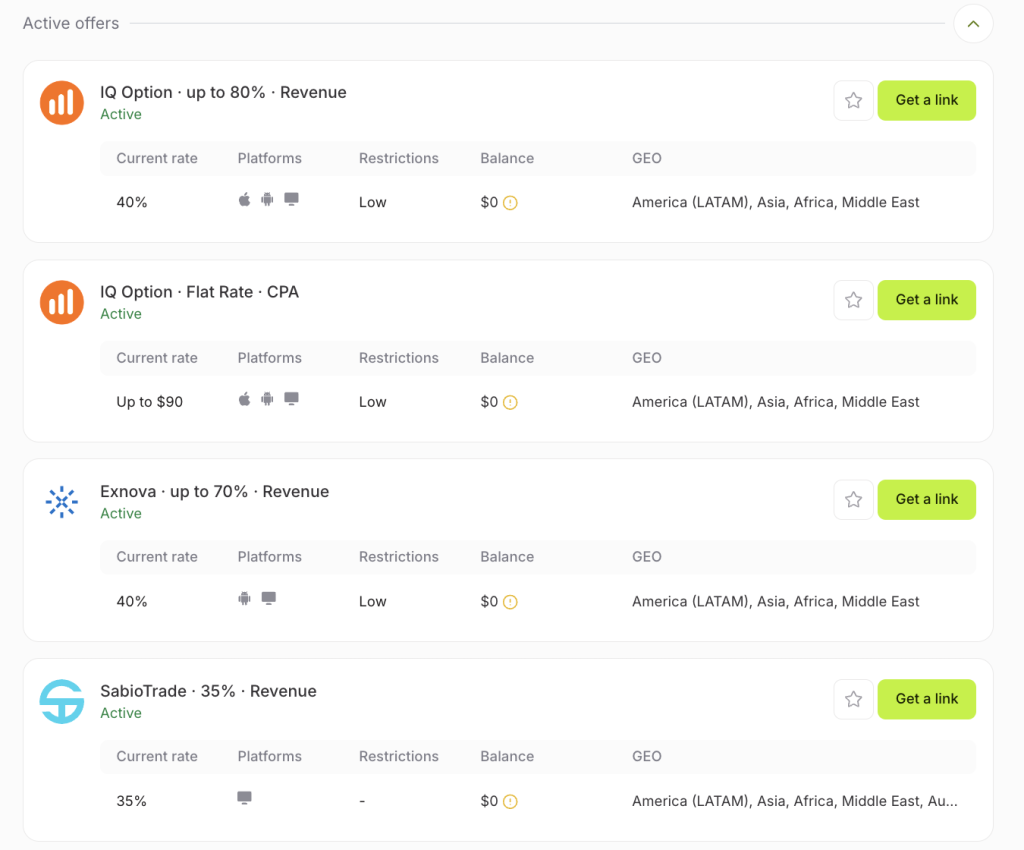The width and height of the screenshot is (1024, 850).
Task: Click Android platform icon in Exnova row
Action: click(x=244, y=598)
